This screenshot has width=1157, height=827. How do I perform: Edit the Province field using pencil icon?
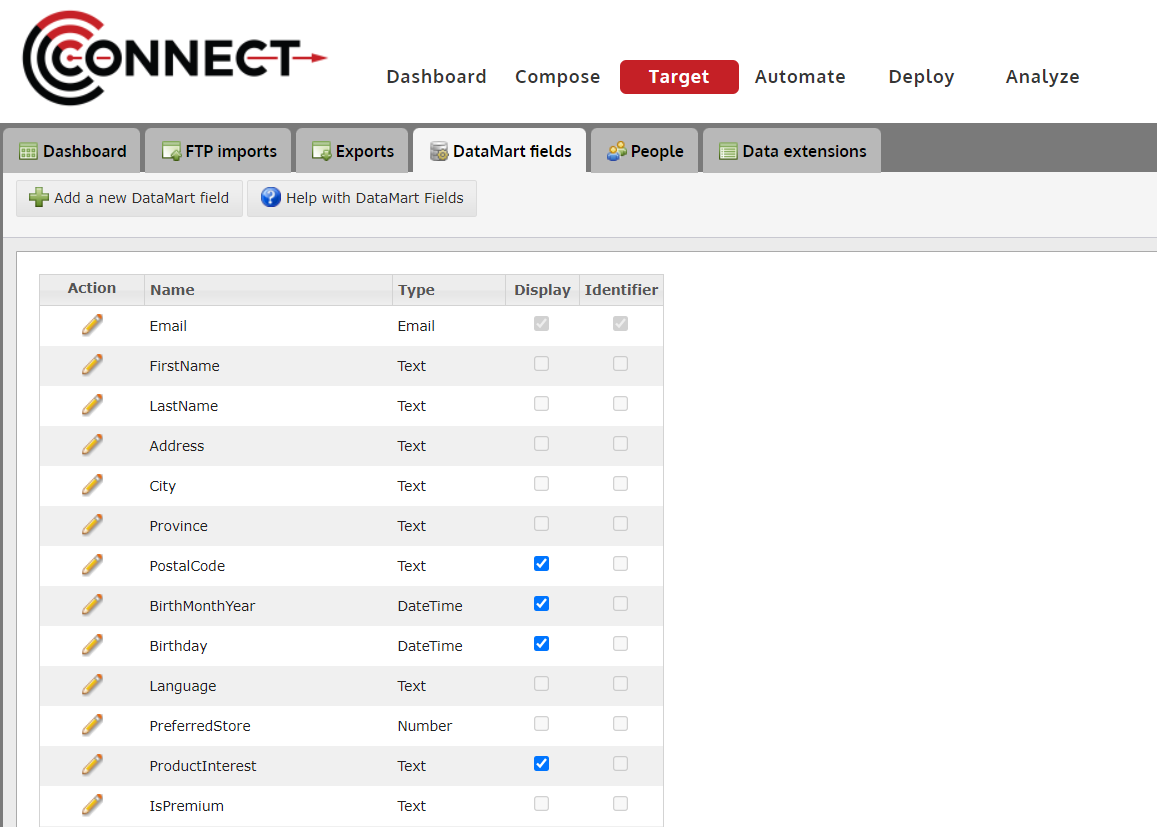(92, 525)
